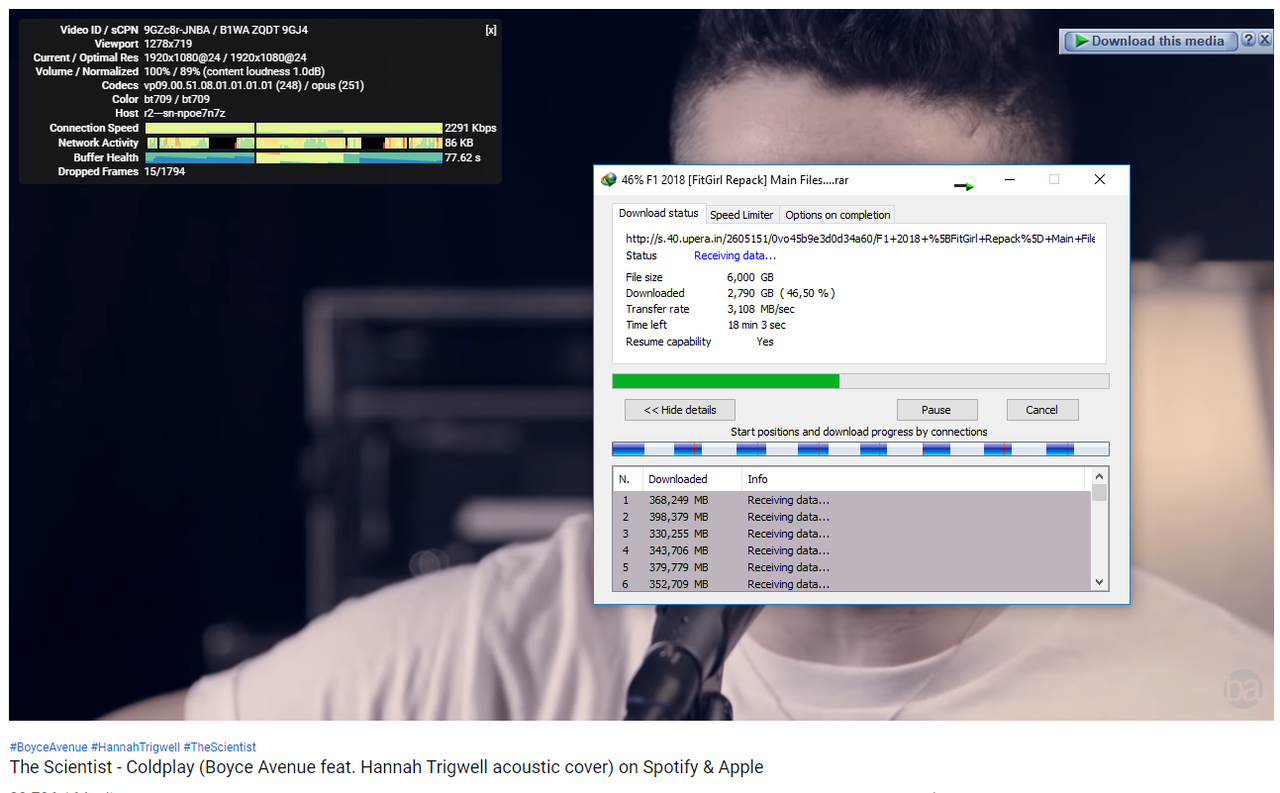Image resolution: width=1280 pixels, height=793 pixels.
Task: Click The Scientist video title
Action: [386, 767]
